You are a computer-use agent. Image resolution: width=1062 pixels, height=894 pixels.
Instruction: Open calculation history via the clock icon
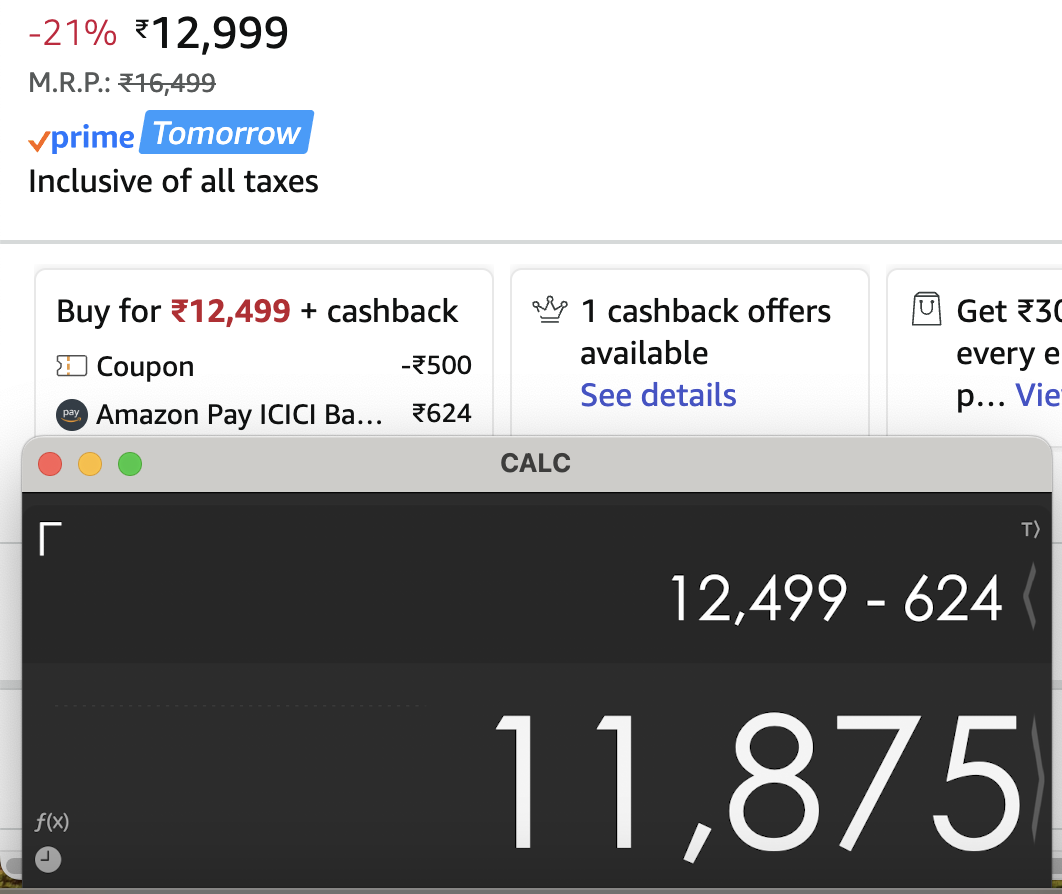(x=46, y=859)
